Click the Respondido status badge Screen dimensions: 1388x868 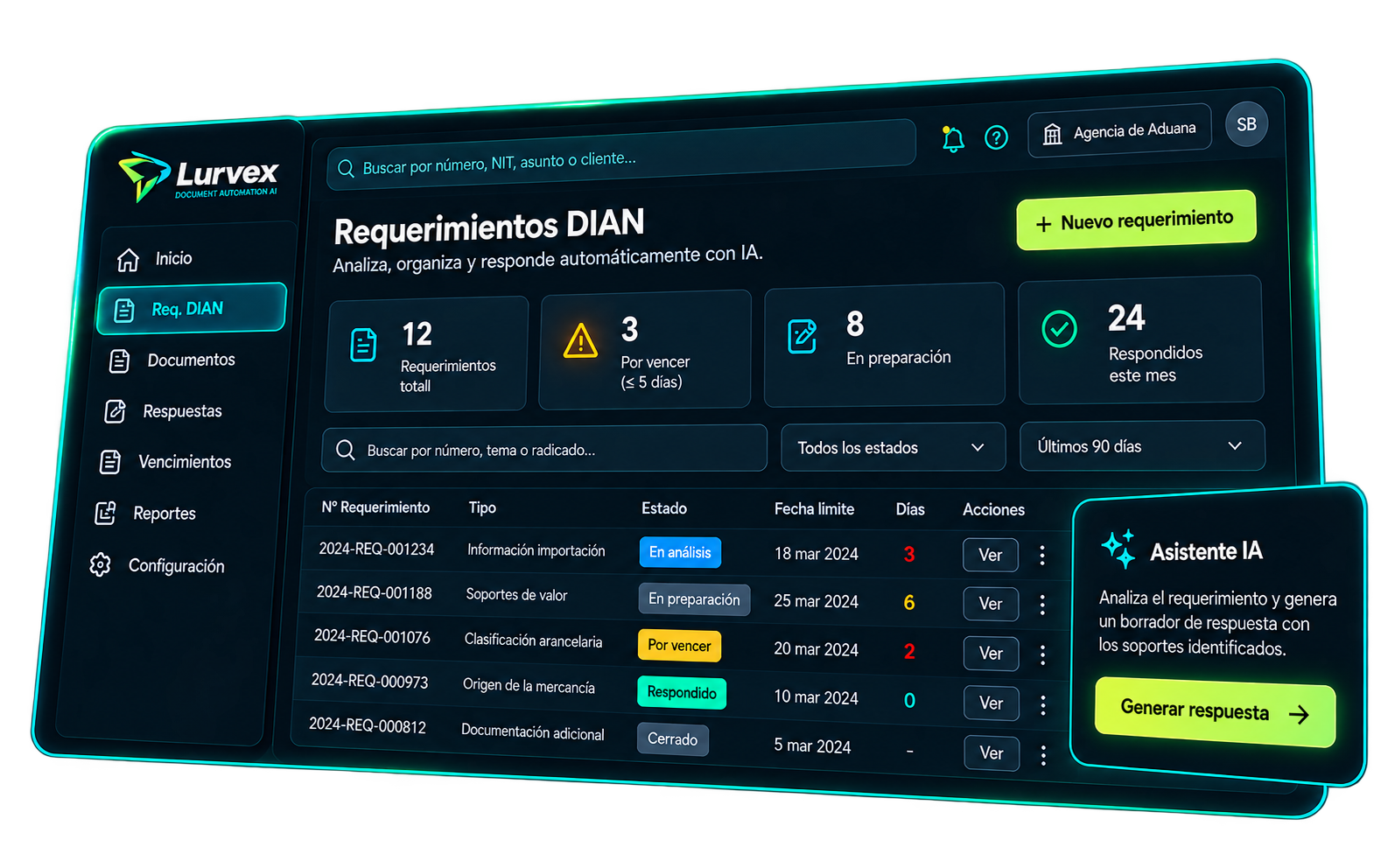click(682, 693)
